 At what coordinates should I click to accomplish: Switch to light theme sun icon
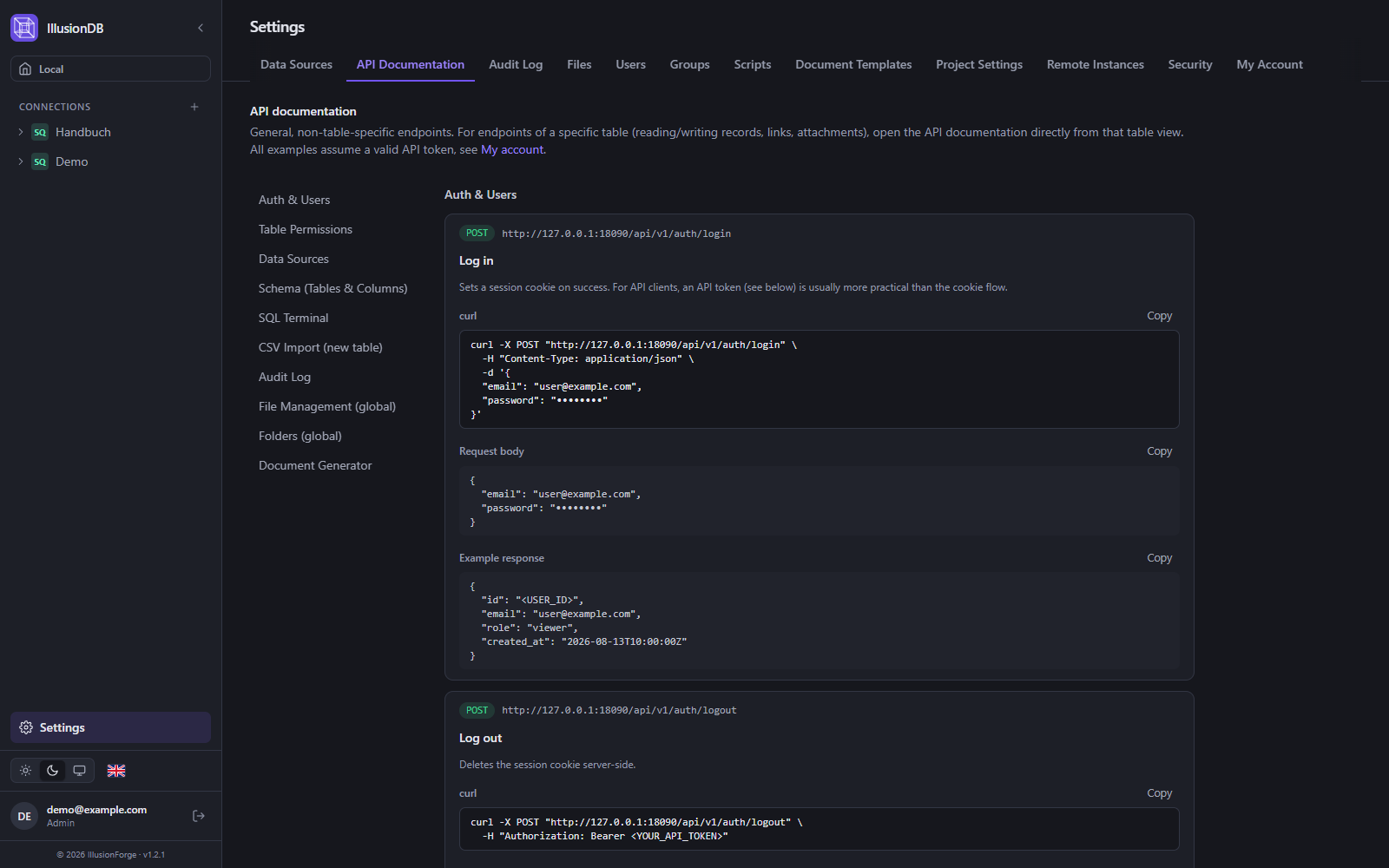point(26,771)
